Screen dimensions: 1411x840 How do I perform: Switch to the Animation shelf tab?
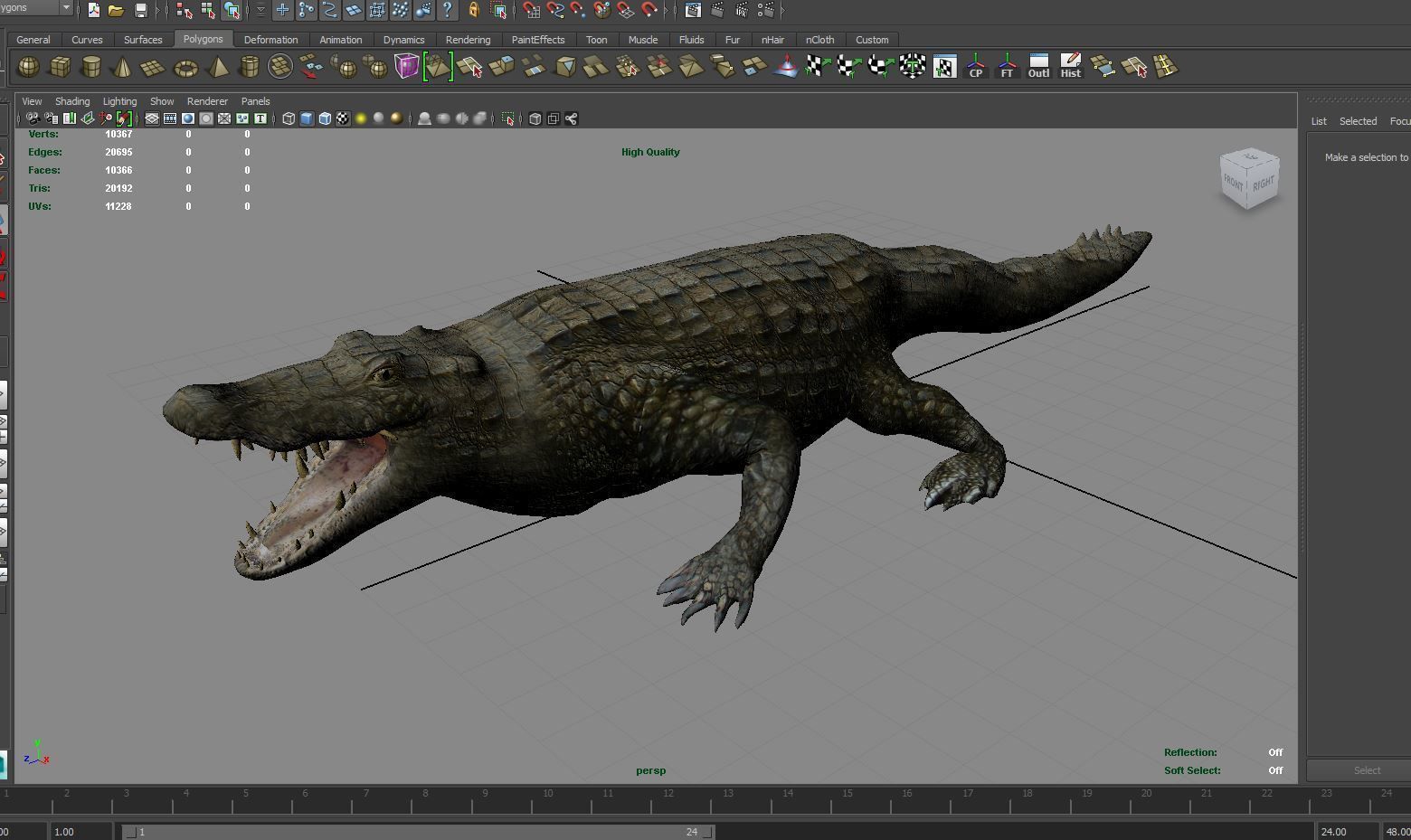pos(341,40)
